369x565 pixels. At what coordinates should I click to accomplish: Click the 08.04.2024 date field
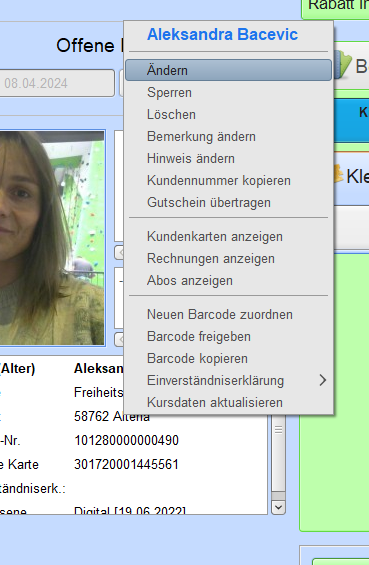coord(57,83)
